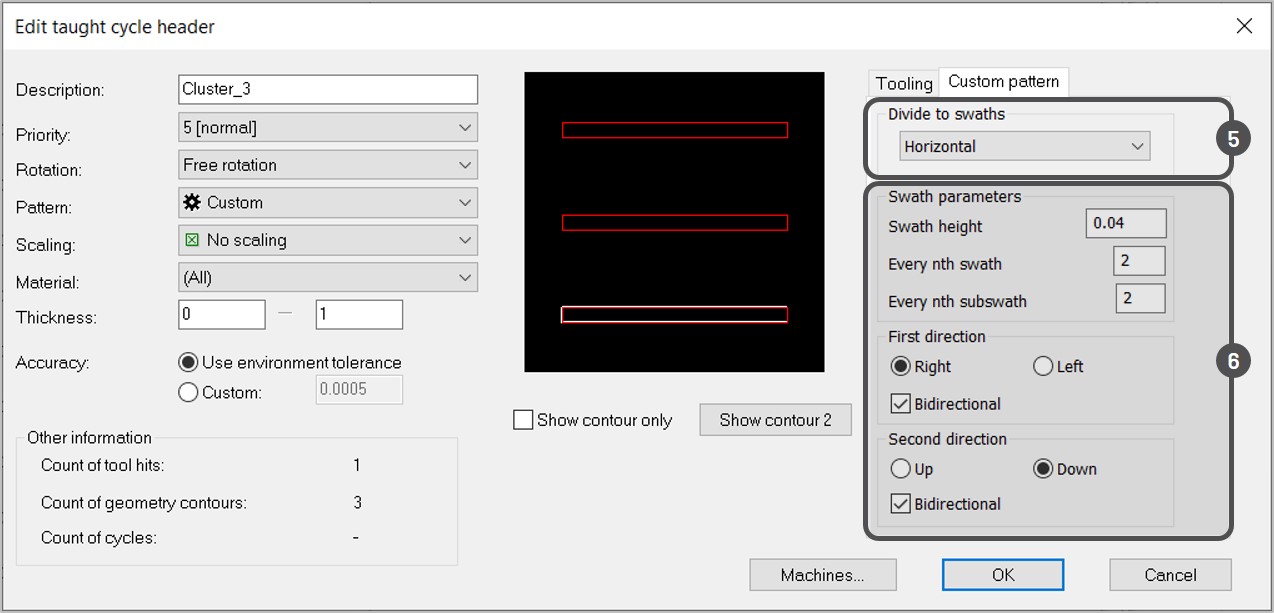This screenshot has width=1274, height=613.
Task: Select Left as the first direction
Action: pos(1043,367)
